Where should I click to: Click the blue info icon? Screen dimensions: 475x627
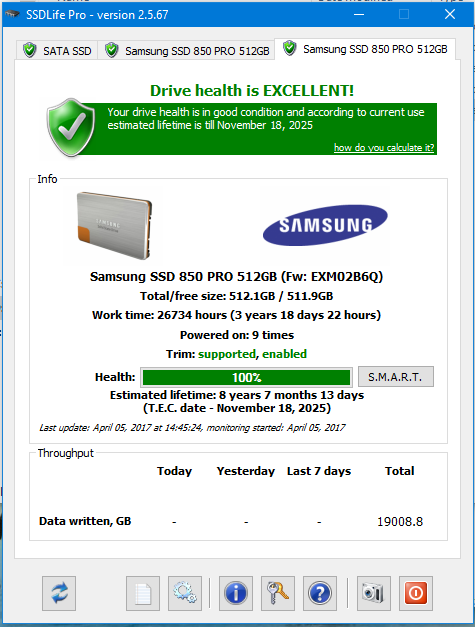click(236, 593)
